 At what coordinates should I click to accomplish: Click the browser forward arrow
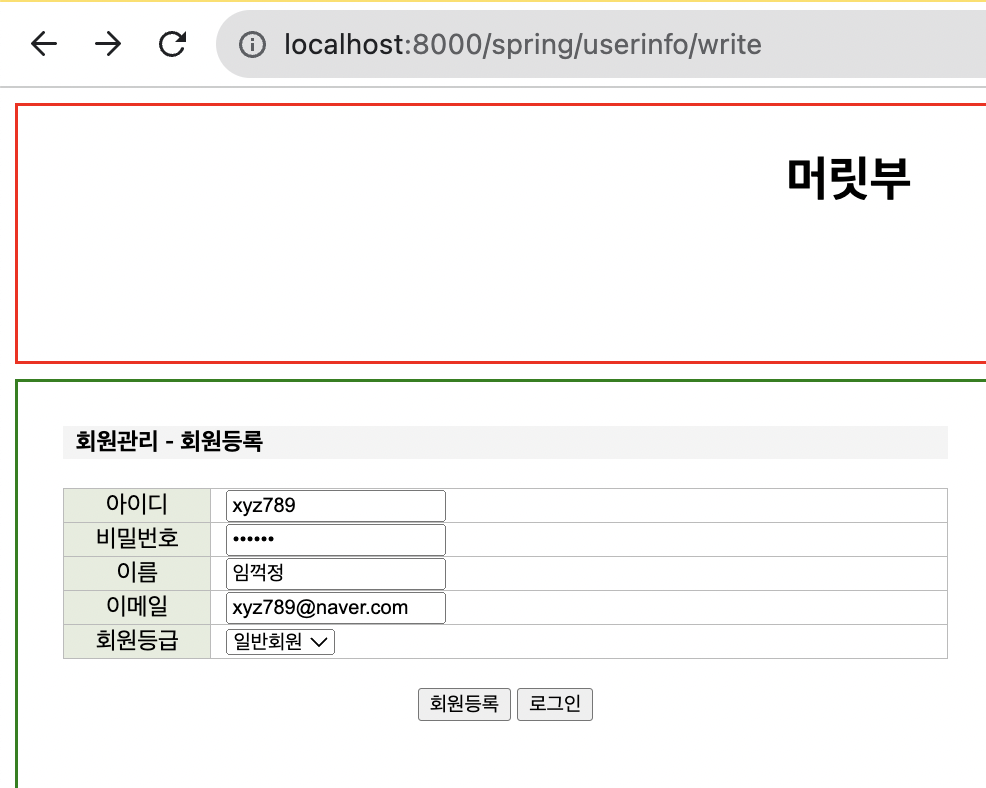click(x=108, y=44)
